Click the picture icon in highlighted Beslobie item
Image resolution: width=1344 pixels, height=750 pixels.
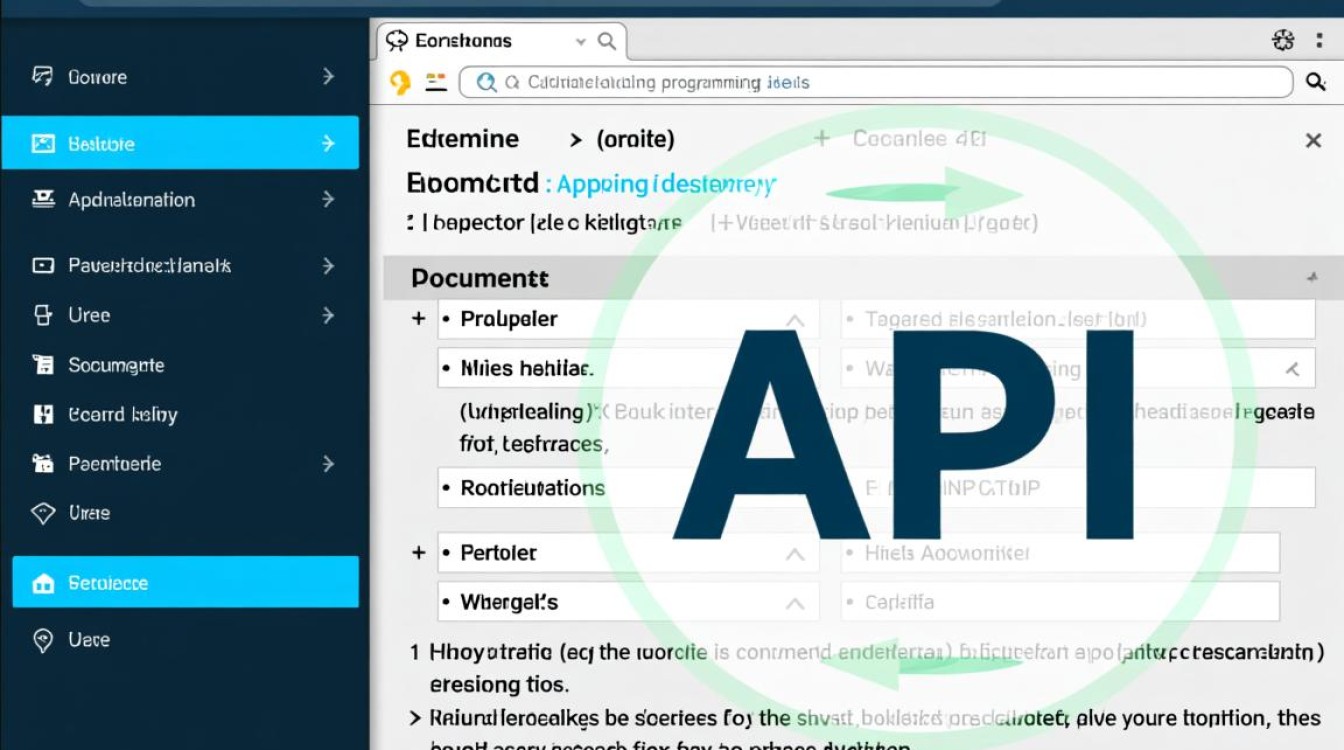(43, 144)
